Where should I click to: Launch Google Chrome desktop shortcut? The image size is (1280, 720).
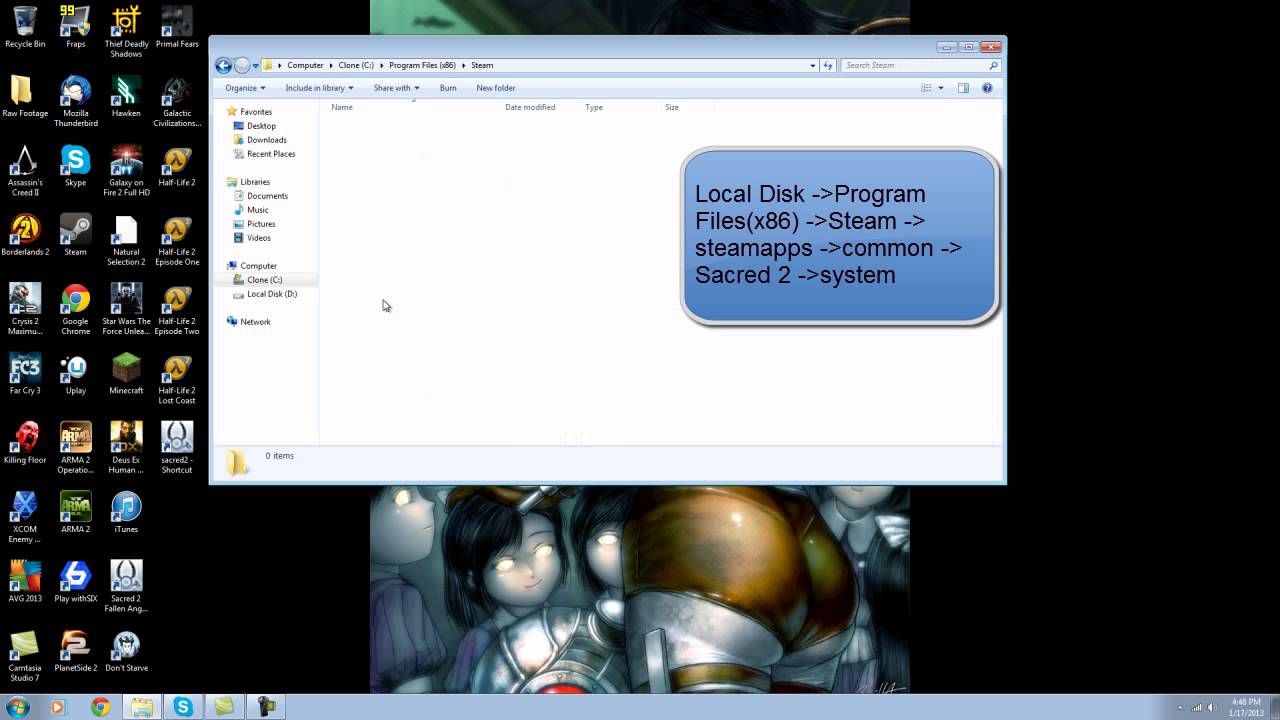click(75, 310)
